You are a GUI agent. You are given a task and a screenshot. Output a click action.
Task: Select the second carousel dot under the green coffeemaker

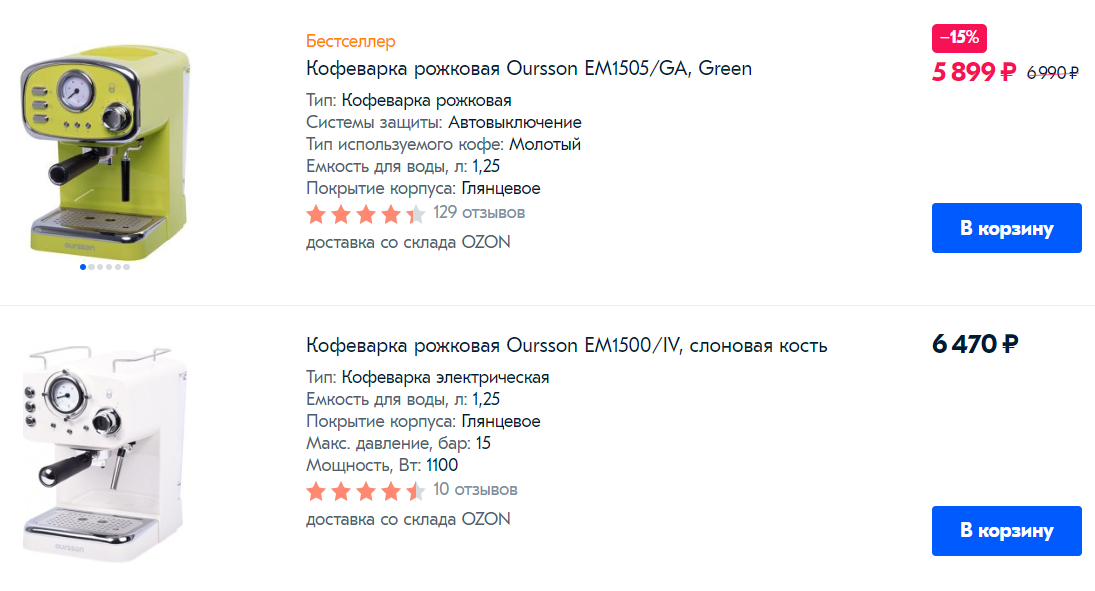click(91, 267)
